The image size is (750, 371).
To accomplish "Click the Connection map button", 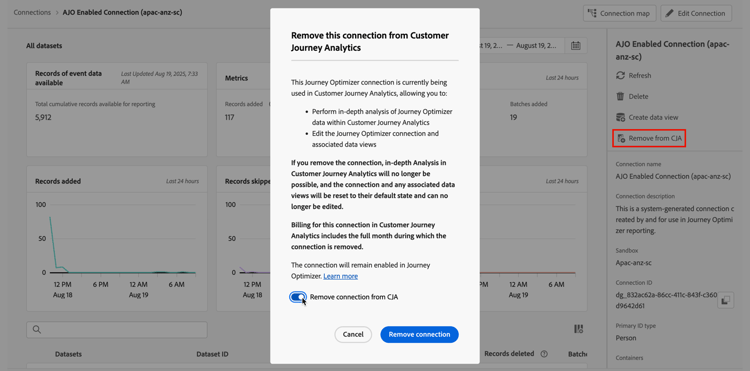I will coord(620,13).
